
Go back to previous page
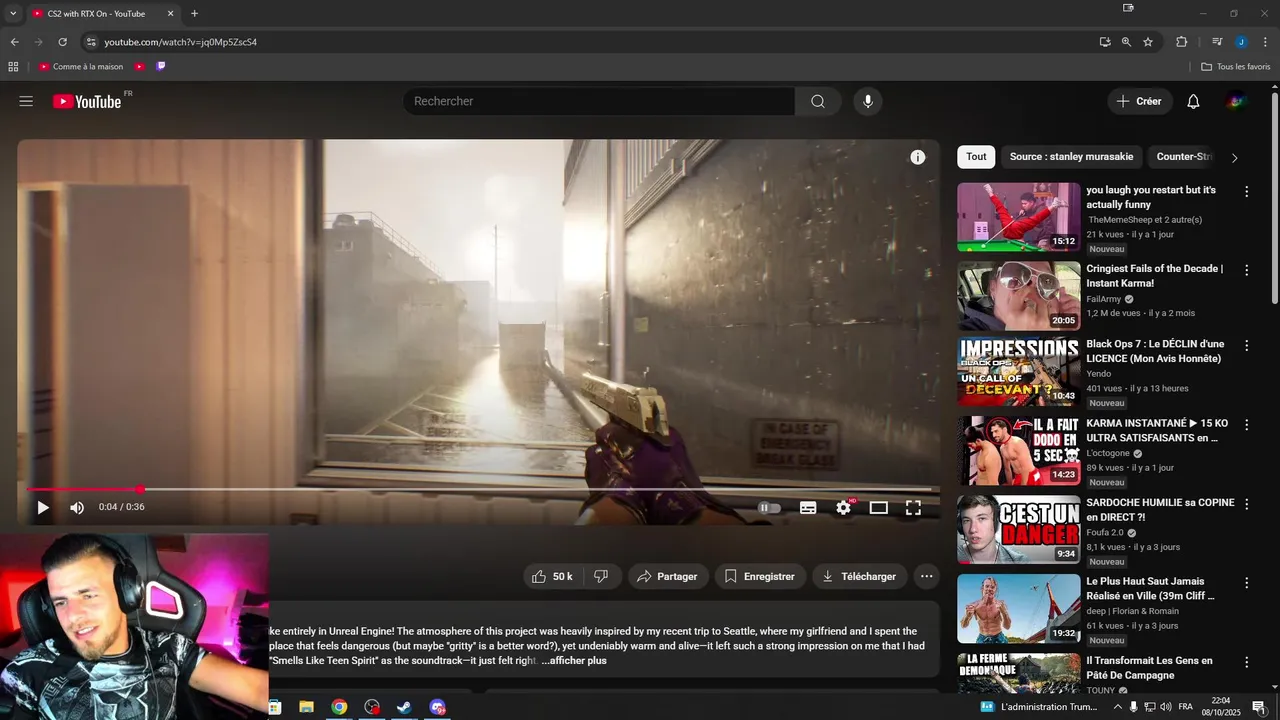point(14,42)
